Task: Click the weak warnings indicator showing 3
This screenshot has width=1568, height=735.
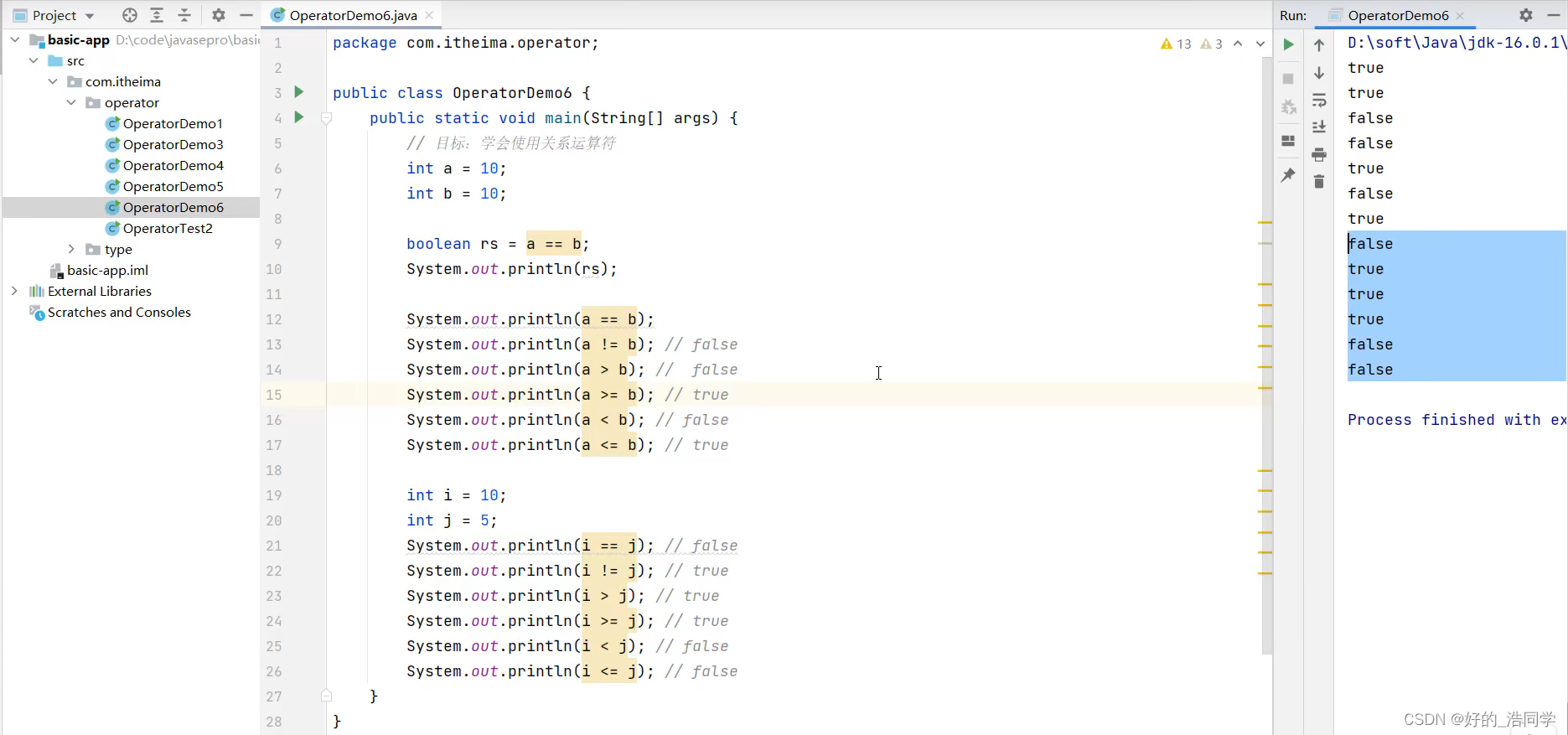Action: [x=1212, y=44]
